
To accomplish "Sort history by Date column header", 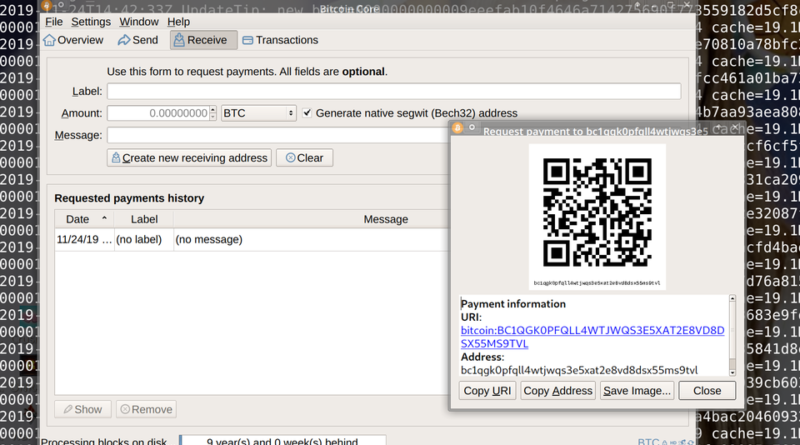I will click(84, 219).
